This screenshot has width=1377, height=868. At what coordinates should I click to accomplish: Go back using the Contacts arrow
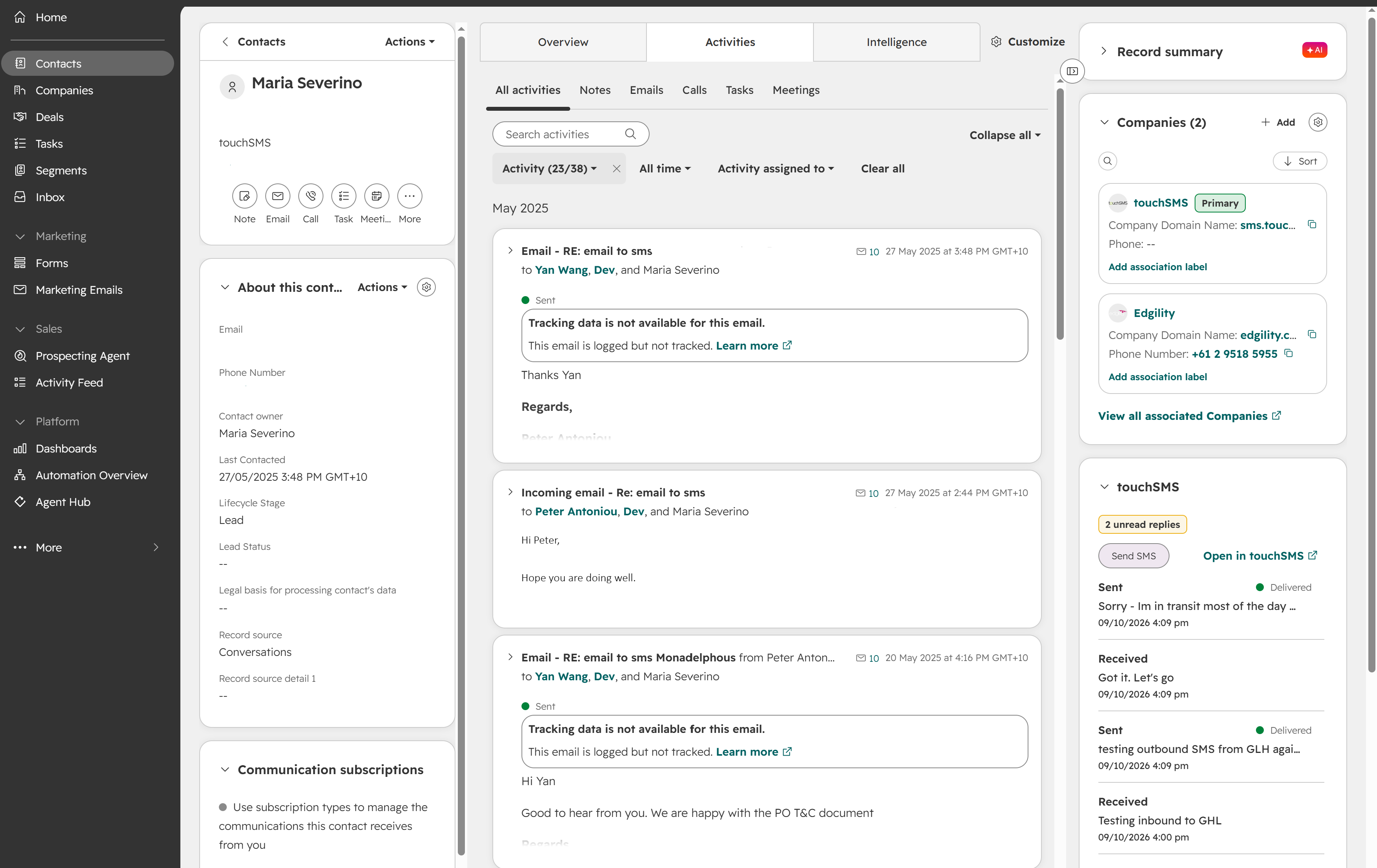pos(225,42)
